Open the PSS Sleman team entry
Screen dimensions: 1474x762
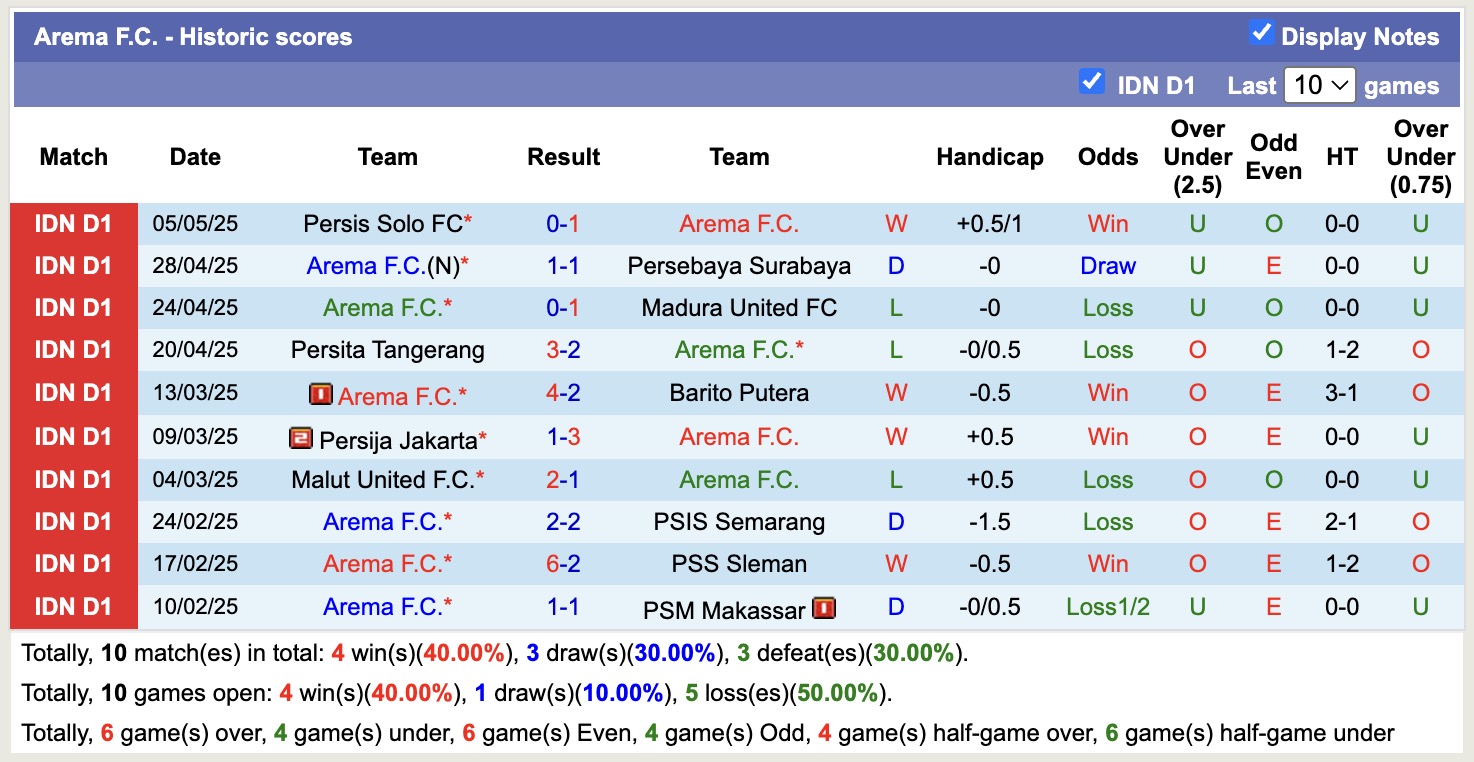point(739,563)
